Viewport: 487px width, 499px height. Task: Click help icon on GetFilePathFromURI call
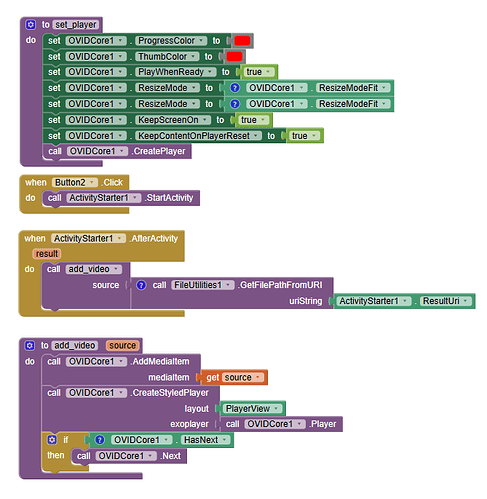(x=141, y=285)
